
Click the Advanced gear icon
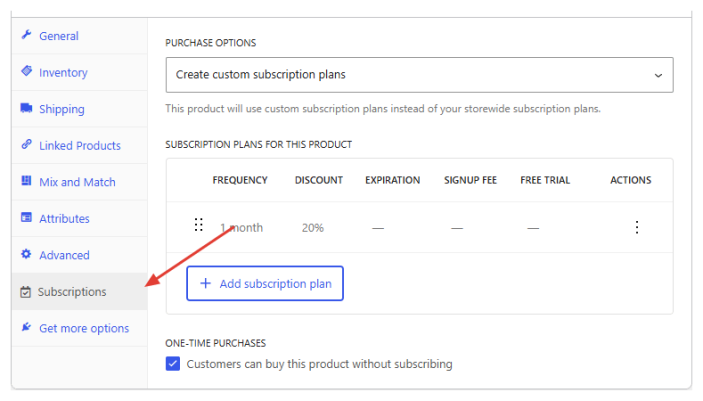coord(26,254)
